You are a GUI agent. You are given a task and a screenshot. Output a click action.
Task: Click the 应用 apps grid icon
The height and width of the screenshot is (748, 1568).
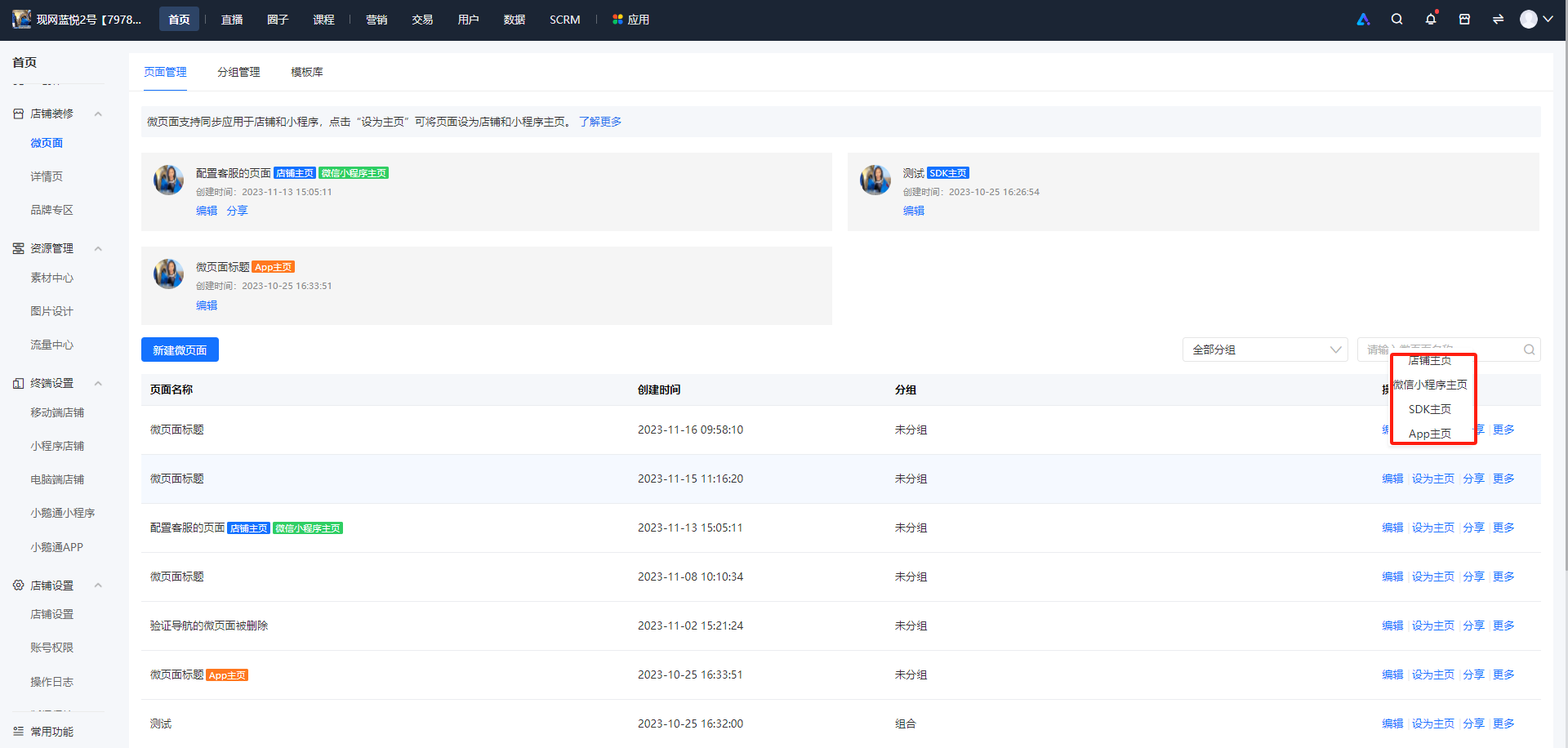pos(617,20)
